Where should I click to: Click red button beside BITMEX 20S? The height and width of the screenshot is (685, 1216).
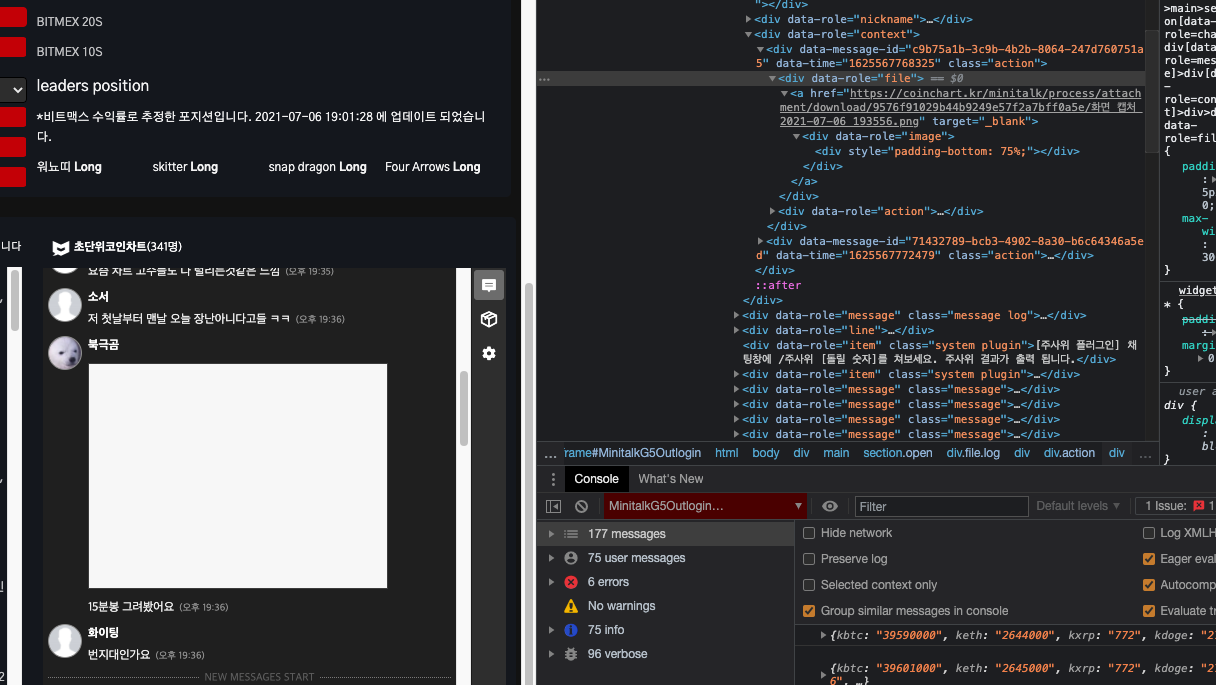click(12, 16)
